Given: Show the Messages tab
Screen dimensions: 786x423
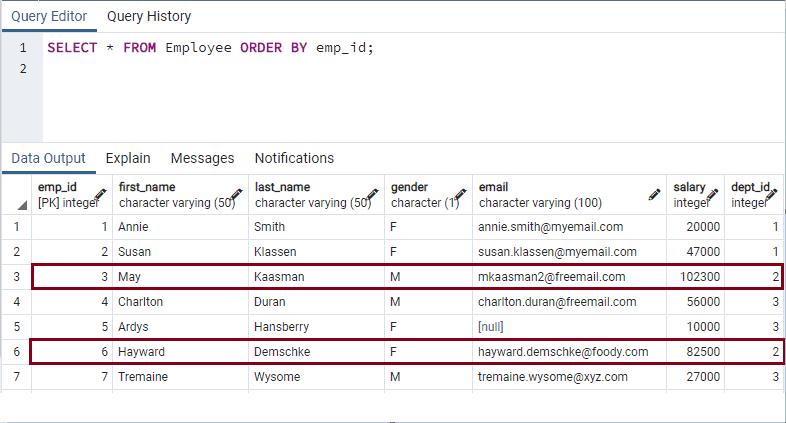Looking at the screenshot, I should point(202,158).
